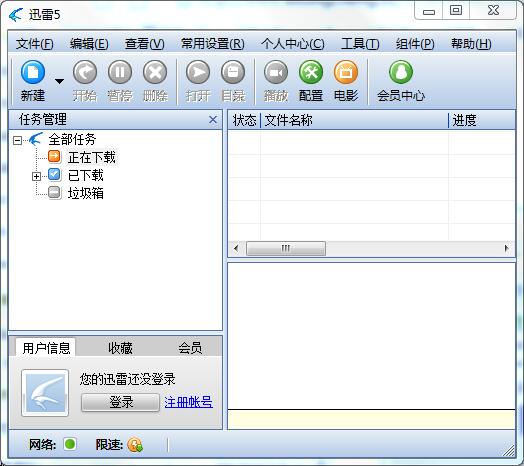The width and height of the screenshot is (524, 466).
Task: Click the 迅雷5 title bar logo icon
Action: 15,14
